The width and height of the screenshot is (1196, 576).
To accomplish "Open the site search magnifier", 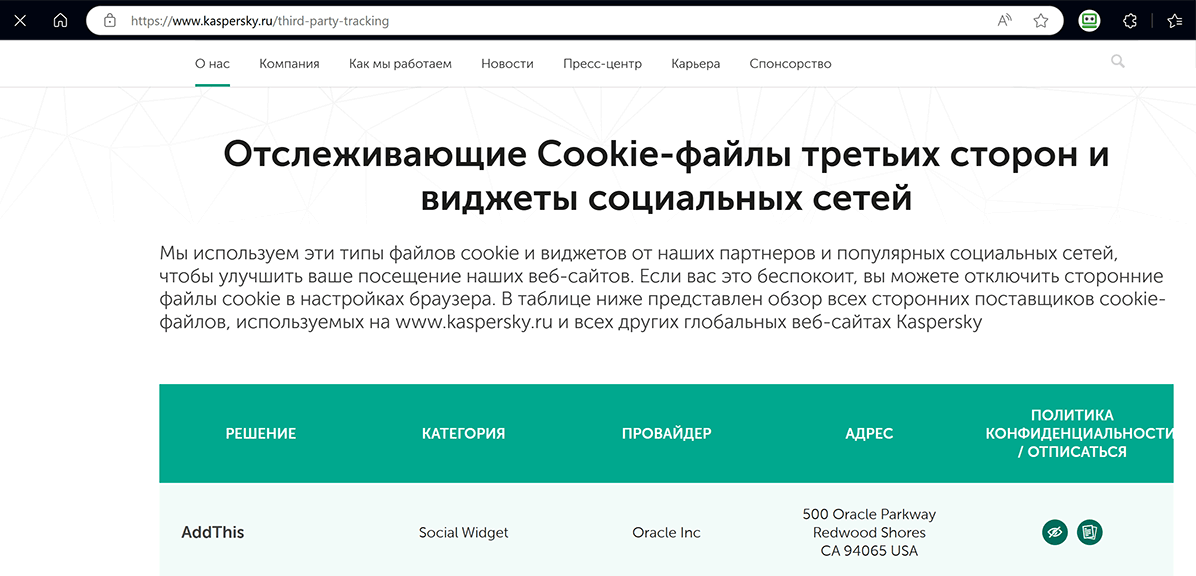I will [1117, 62].
